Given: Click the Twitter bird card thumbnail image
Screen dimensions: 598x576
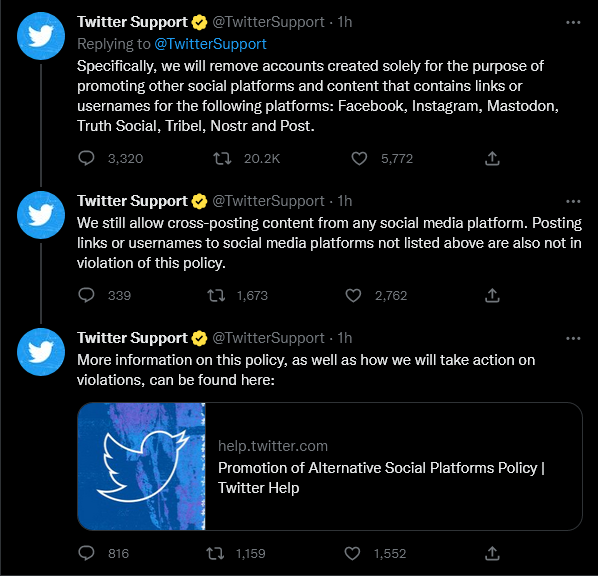Looking at the screenshot, I should point(141,466).
